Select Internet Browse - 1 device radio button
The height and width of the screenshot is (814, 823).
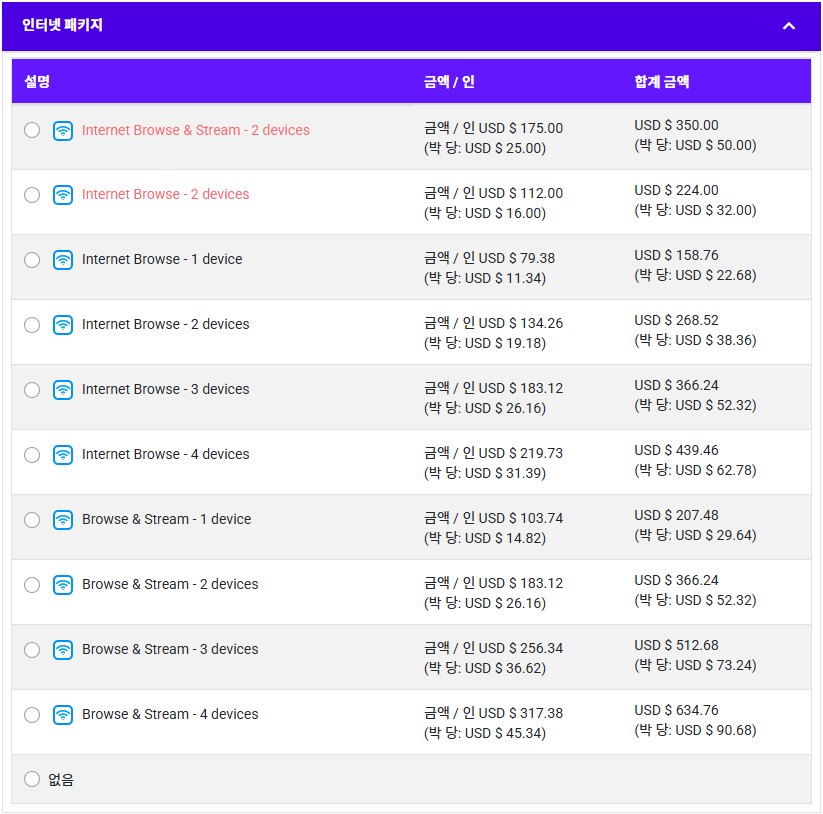[x=32, y=260]
